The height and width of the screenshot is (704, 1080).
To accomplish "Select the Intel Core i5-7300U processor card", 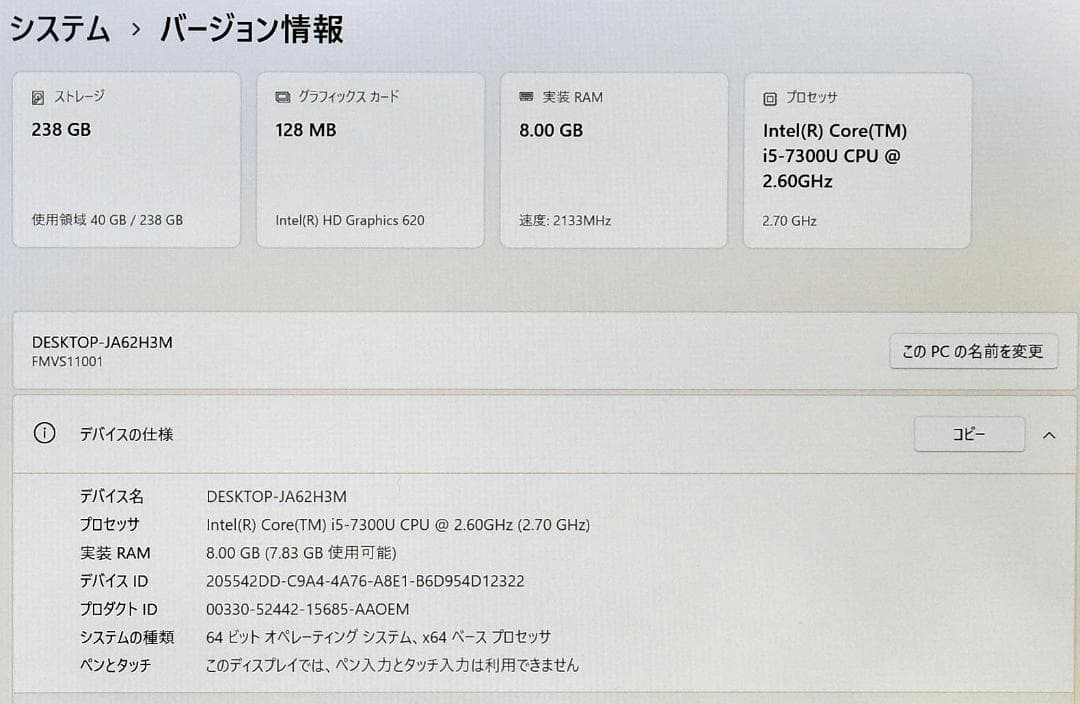I will (x=857, y=160).
